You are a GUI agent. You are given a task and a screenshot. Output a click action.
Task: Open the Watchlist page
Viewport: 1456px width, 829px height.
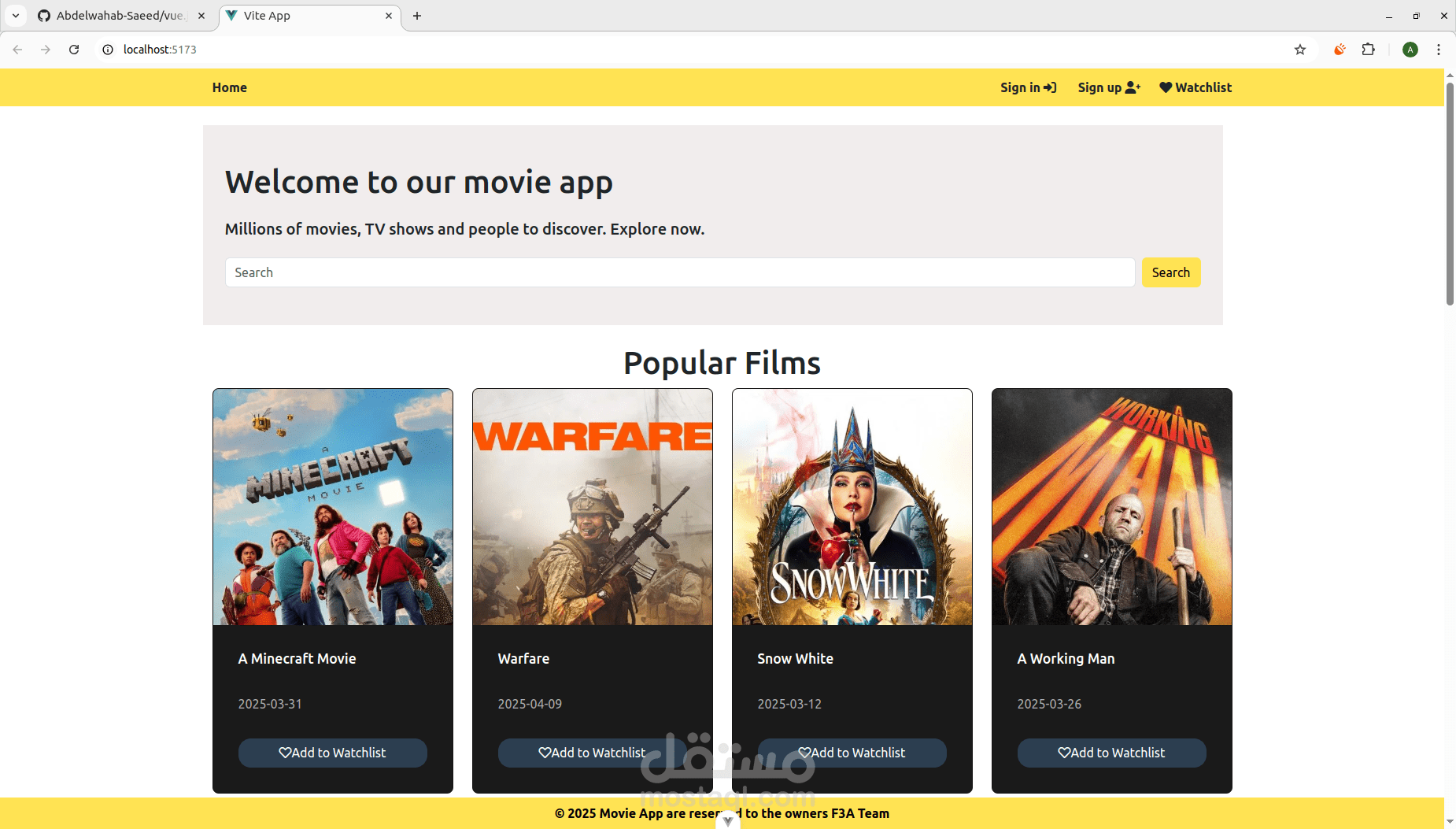(x=1195, y=87)
